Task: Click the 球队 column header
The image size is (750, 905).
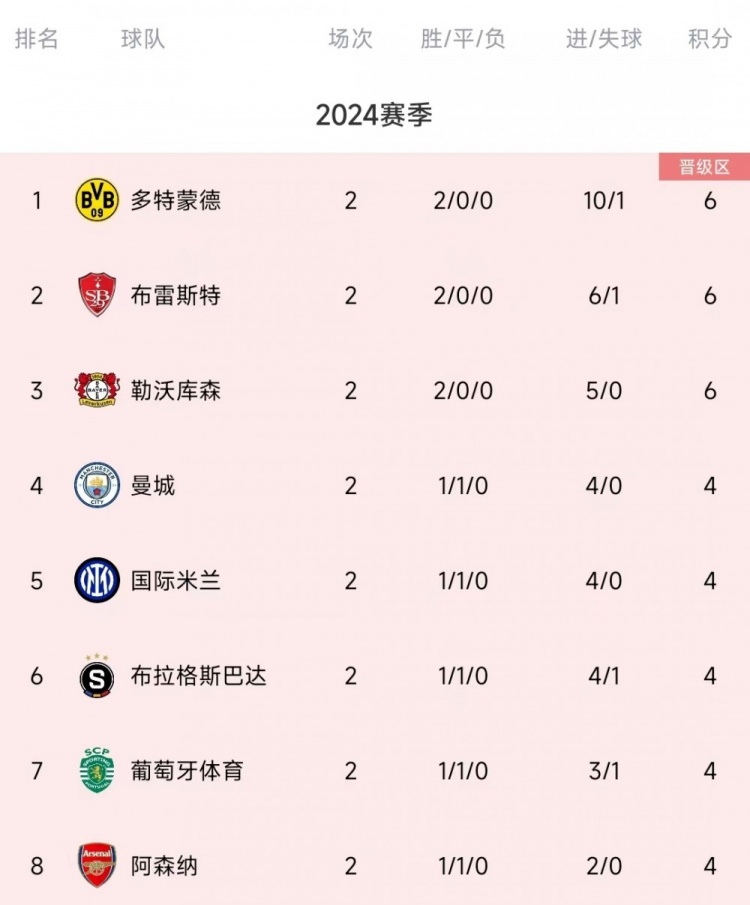Action: click(143, 39)
